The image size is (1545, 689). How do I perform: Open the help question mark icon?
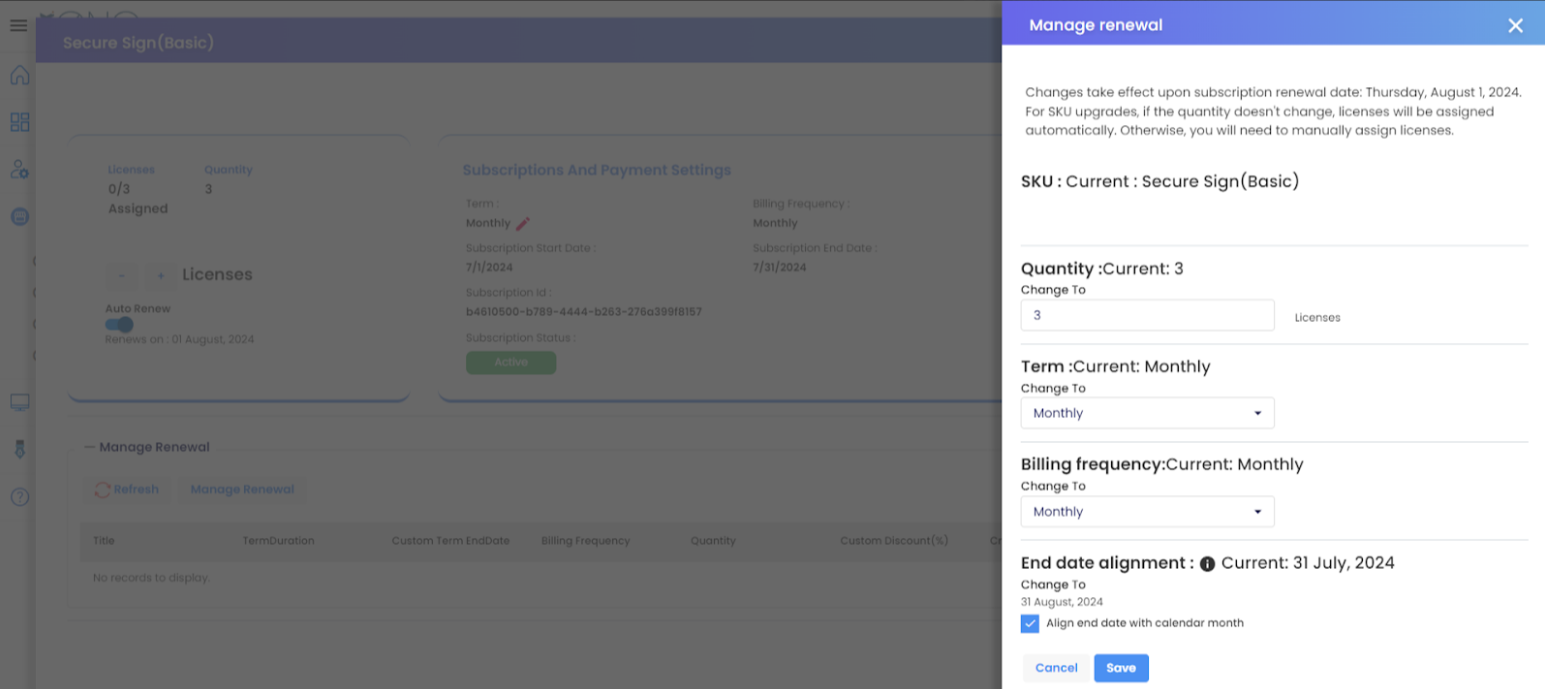pyautogui.click(x=19, y=497)
